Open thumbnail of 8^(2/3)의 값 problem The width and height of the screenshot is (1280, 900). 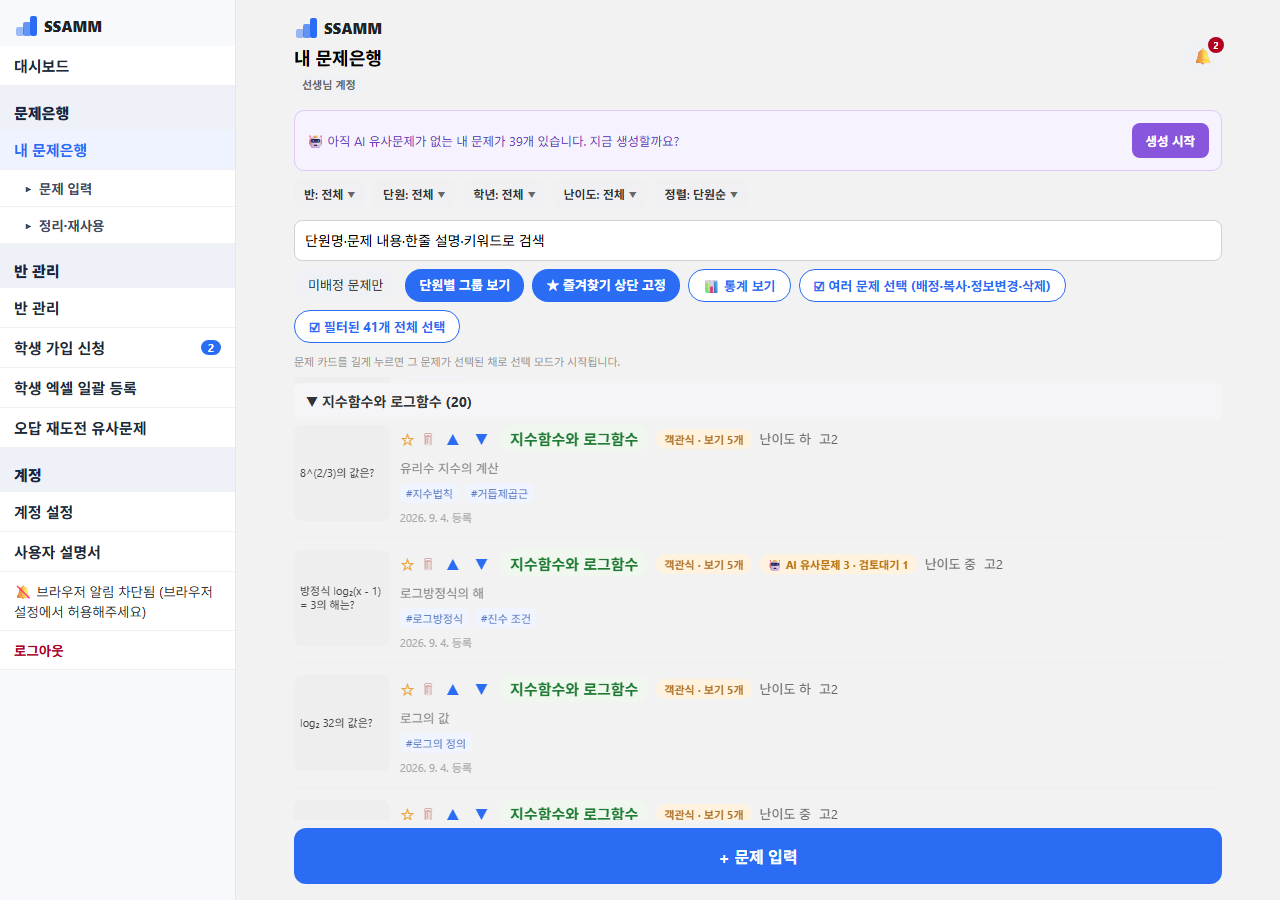342,473
